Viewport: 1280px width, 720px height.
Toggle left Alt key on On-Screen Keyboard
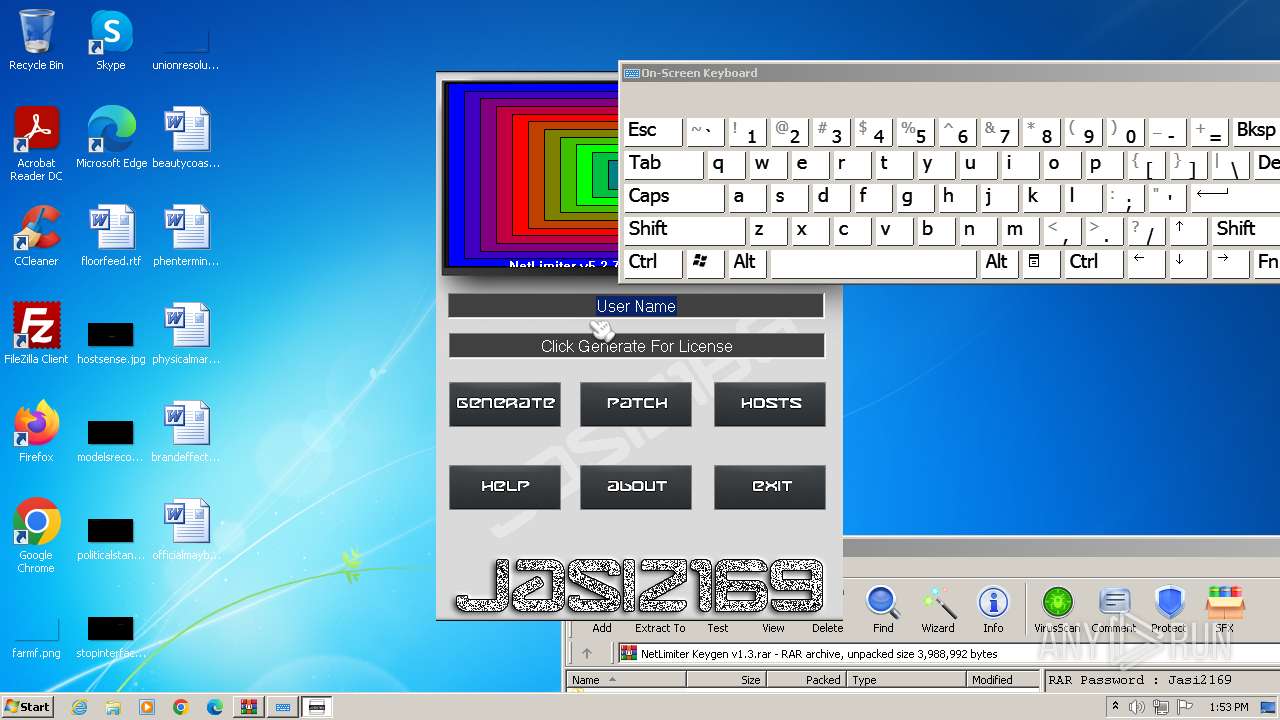point(748,263)
